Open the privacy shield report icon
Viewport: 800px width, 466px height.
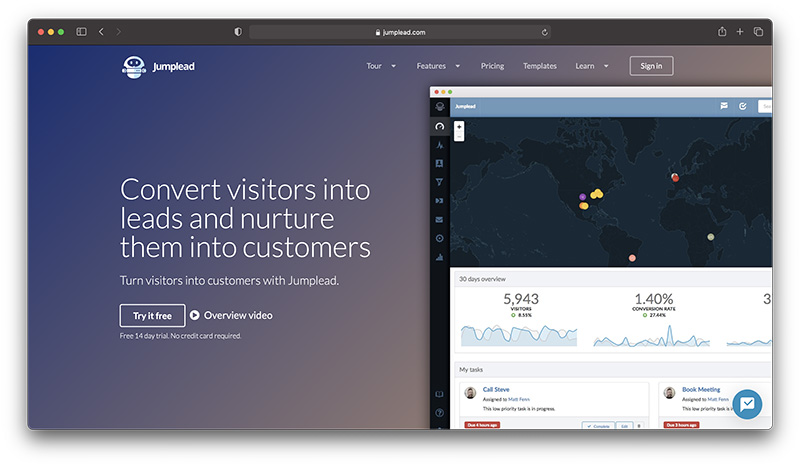[x=238, y=32]
